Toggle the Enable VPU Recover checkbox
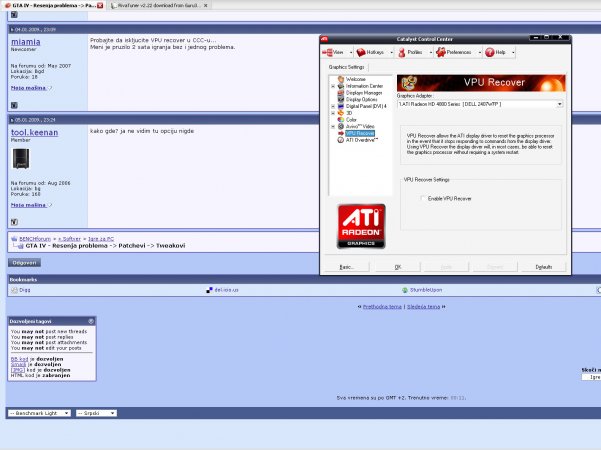 [422, 199]
